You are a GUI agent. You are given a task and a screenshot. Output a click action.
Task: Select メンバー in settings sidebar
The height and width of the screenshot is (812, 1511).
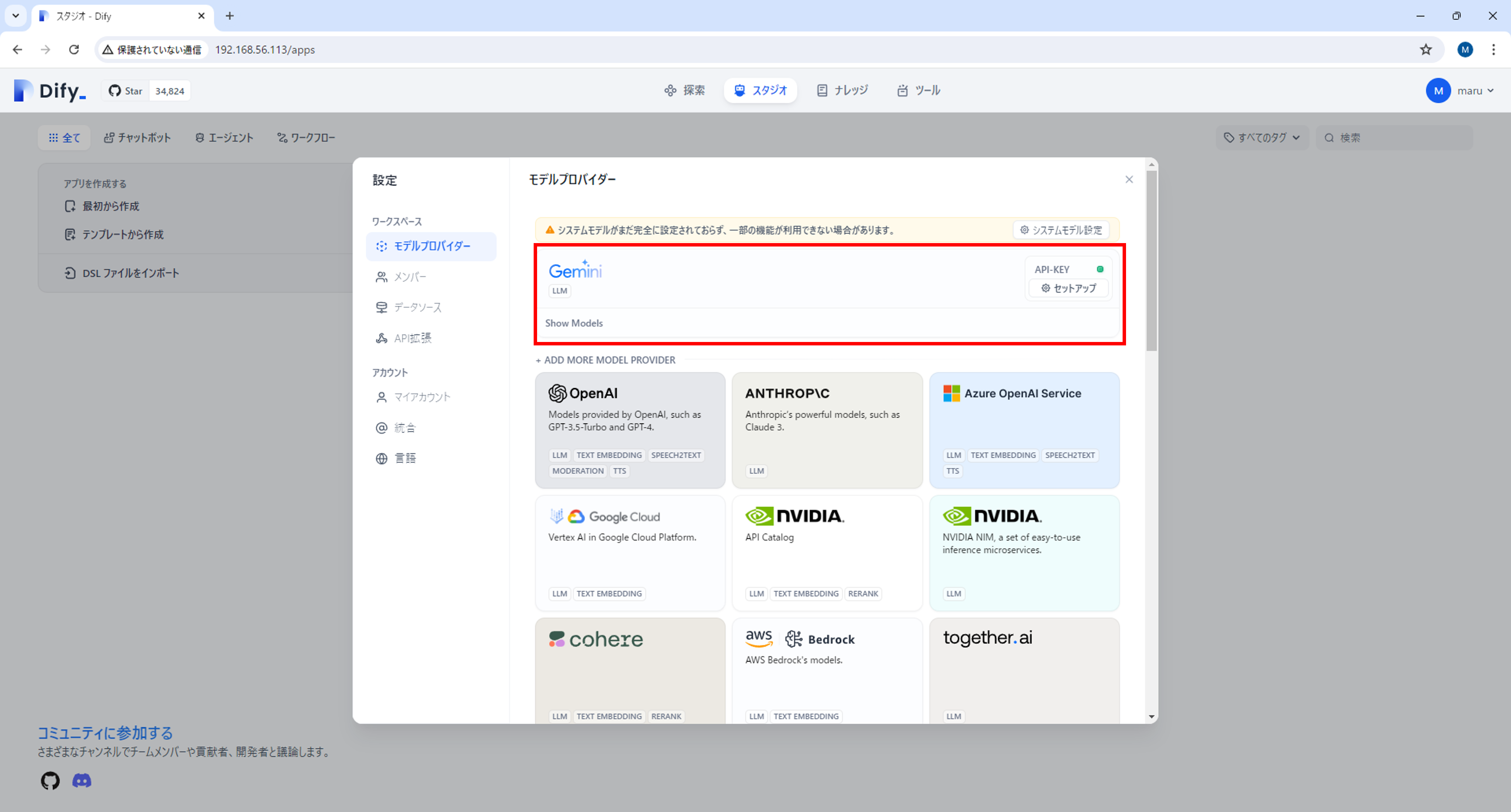(x=409, y=277)
